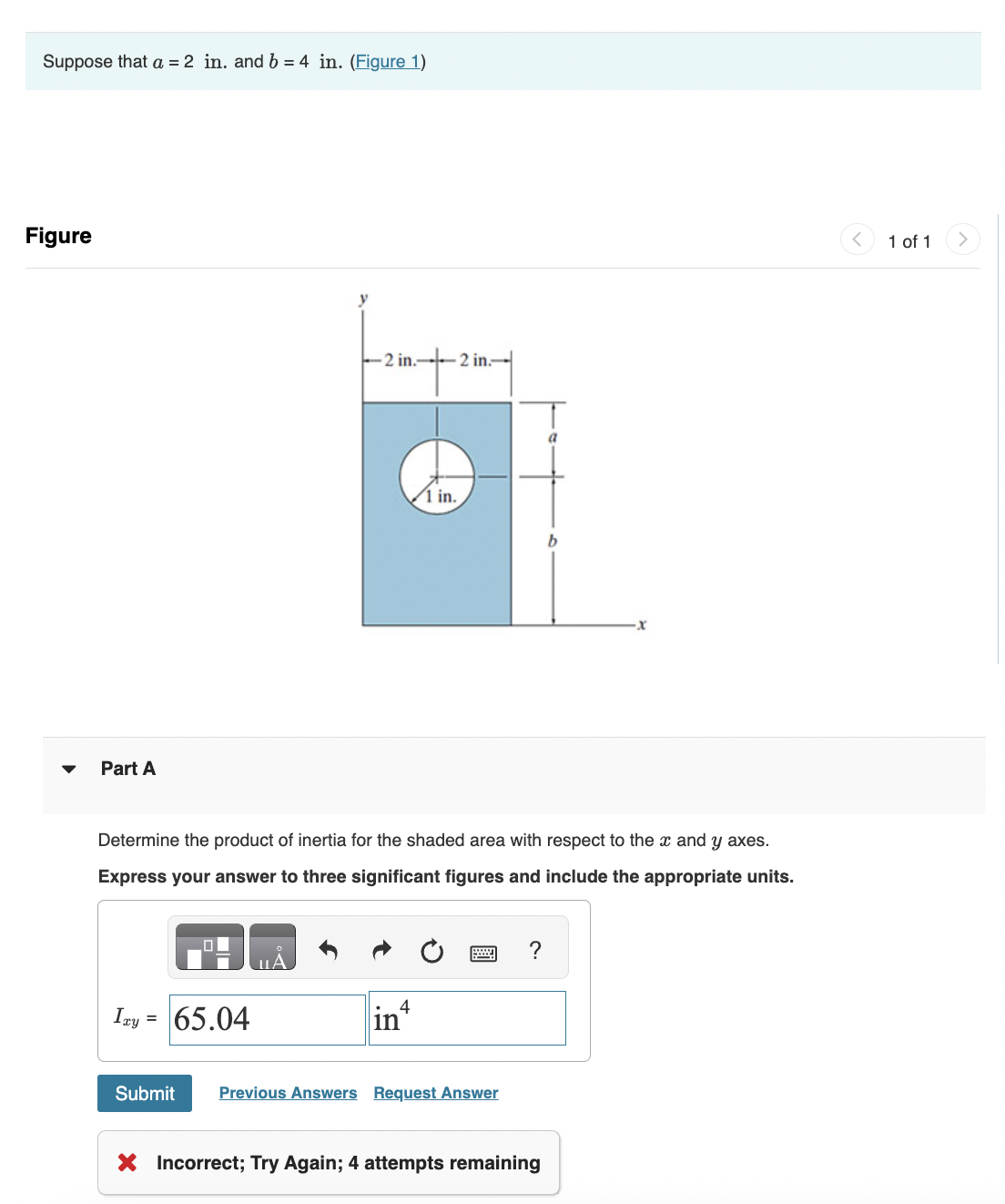Open the Figure 1 link
The height and width of the screenshot is (1204, 1005).
(x=387, y=61)
